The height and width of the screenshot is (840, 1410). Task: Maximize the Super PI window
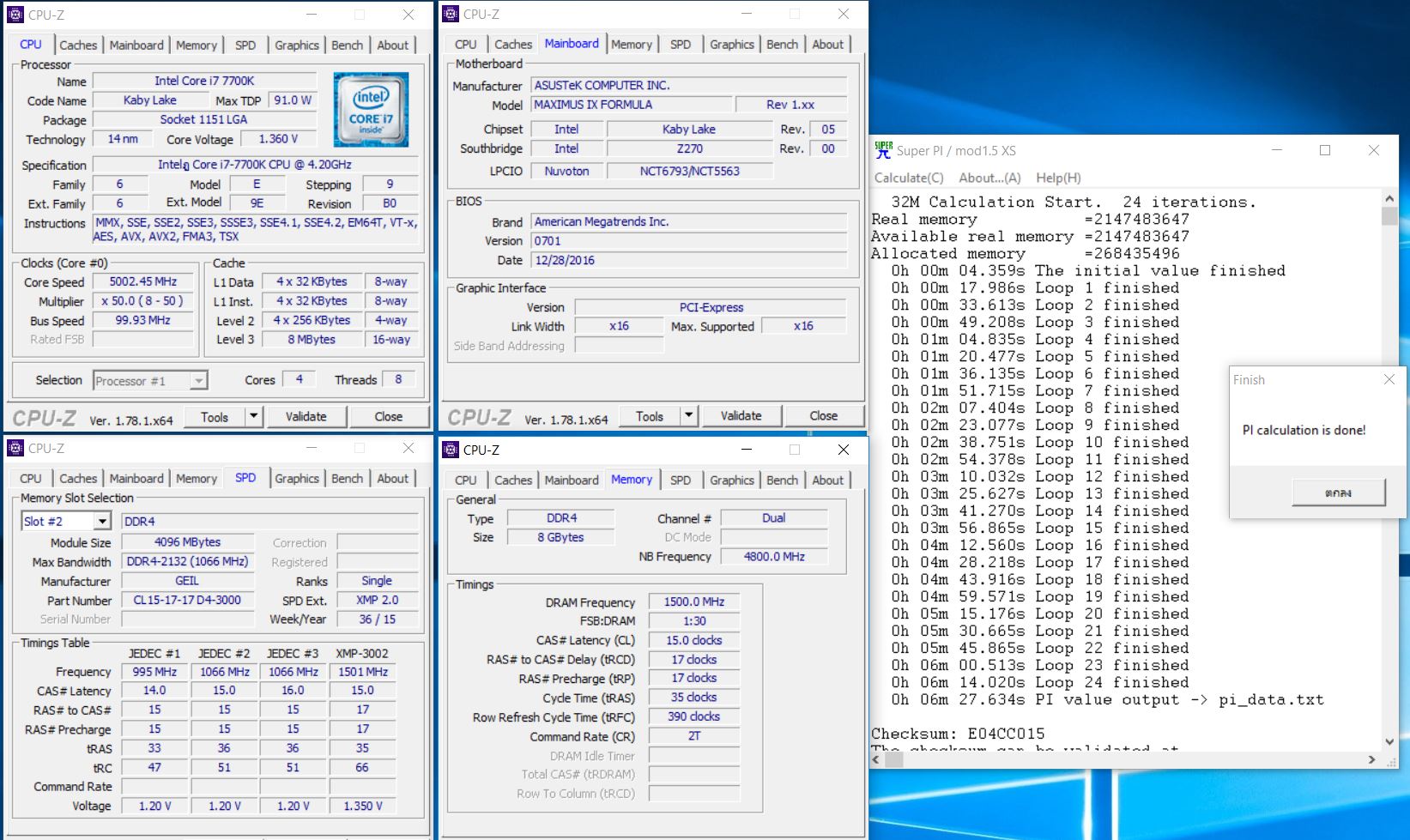click(1325, 150)
